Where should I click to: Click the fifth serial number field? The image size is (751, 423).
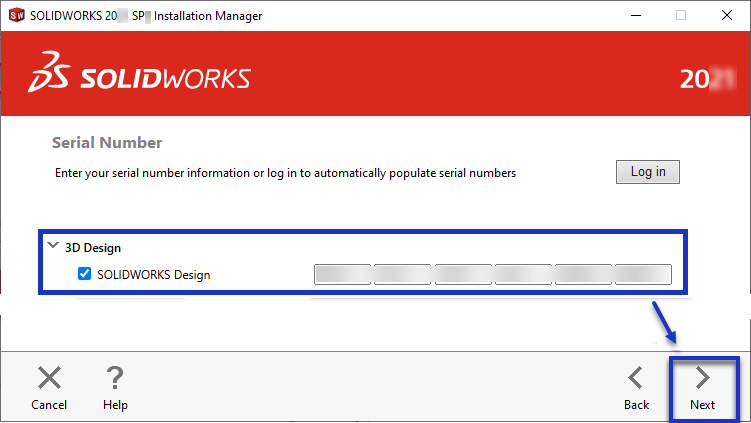[583, 274]
